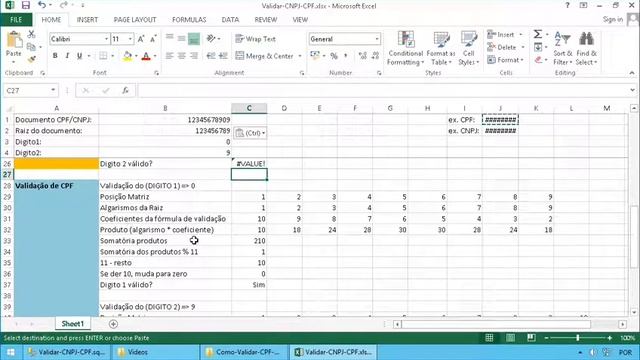Click the Save icon in Quick Access
The image size is (640, 360).
26,5
